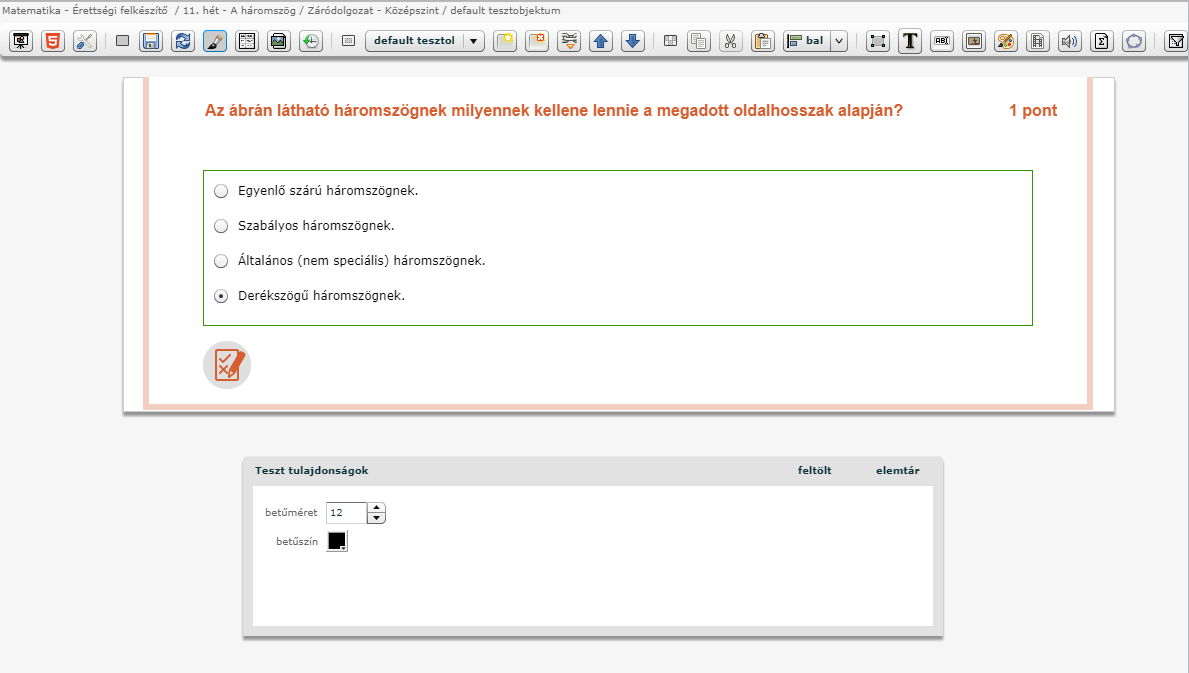Select 'Szabályos háromszögnek' radio option
Screen dimensions: 1189x673
tap(221, 226)
